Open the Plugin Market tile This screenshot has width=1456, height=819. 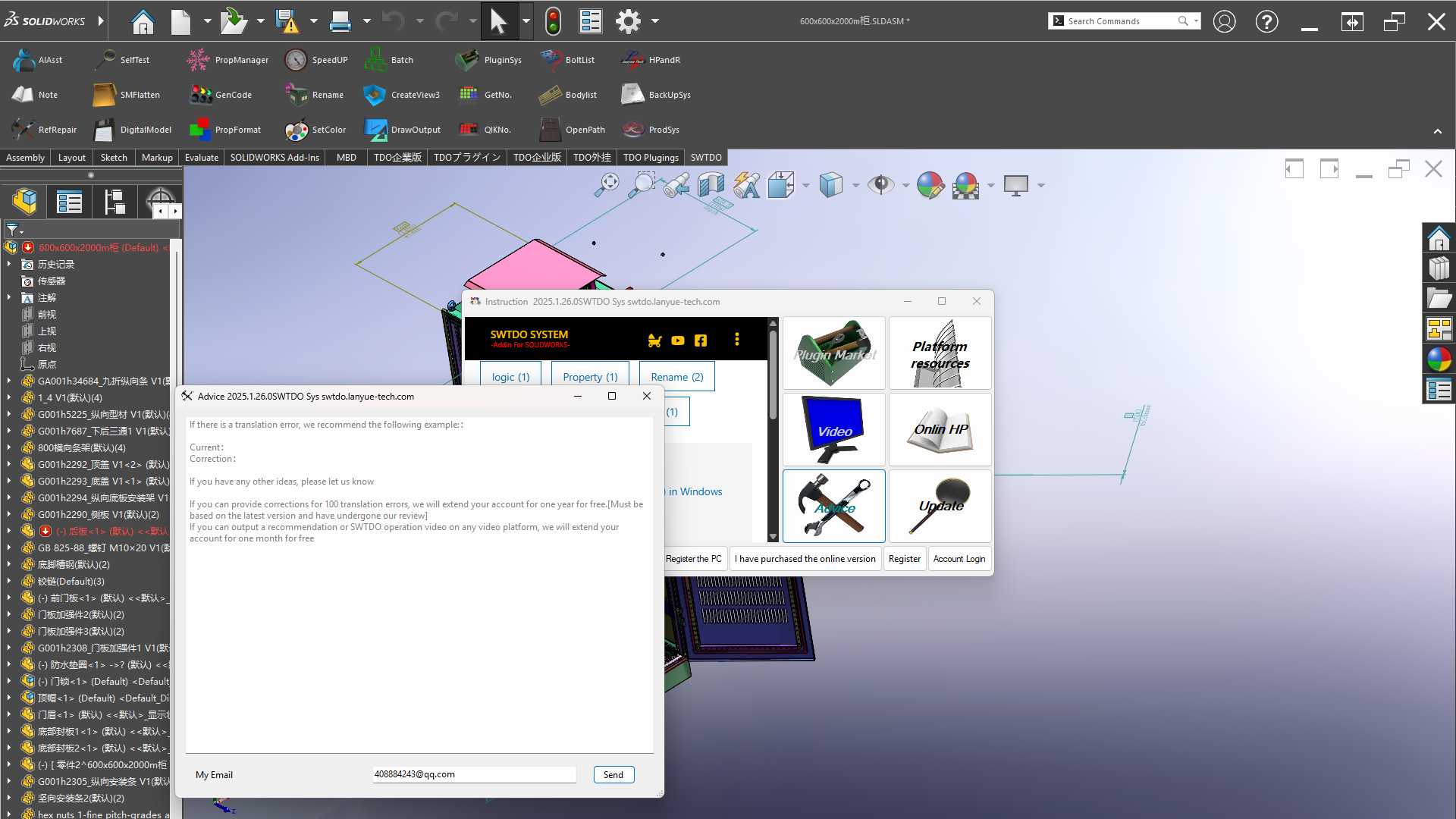tap(833, 353)
